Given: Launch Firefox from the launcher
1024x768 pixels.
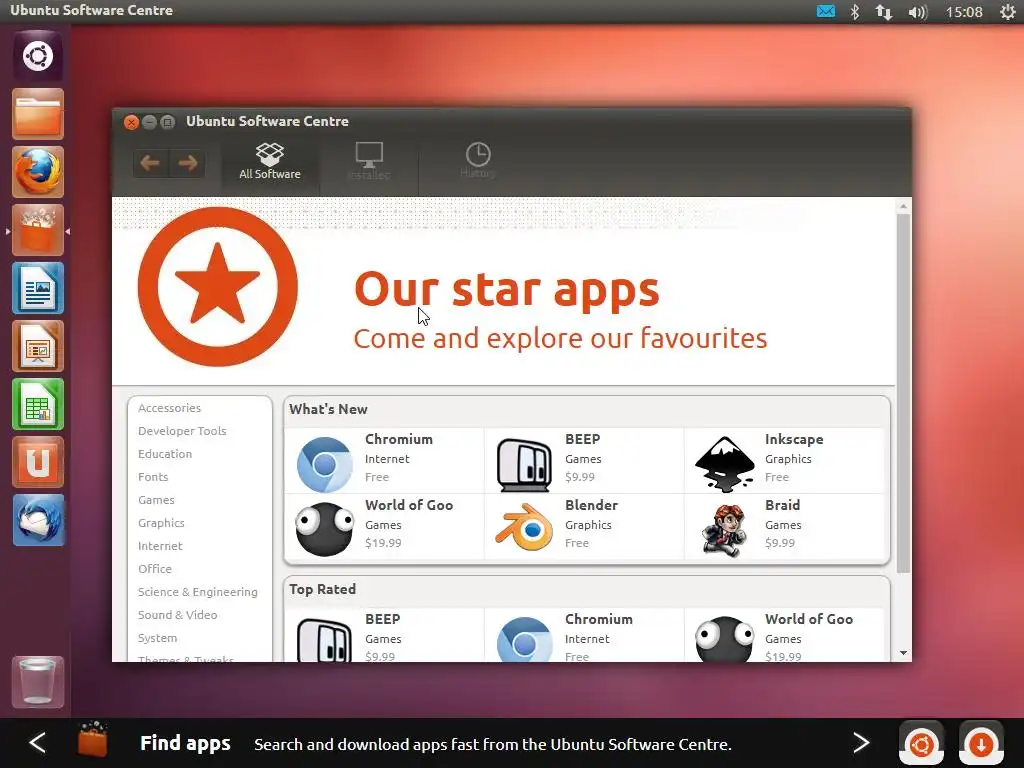Looking at the screenshot, I should pyautogui.click(x=38, y=172).
